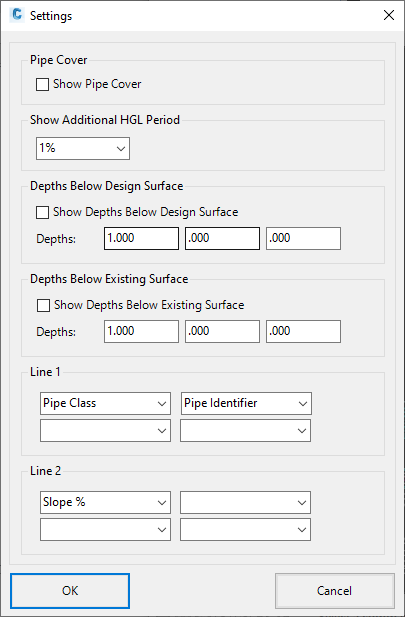Open the Pipe Identifier dropdown
The width and height of the screenshot is (405, 617).
[x=246, y=403]
